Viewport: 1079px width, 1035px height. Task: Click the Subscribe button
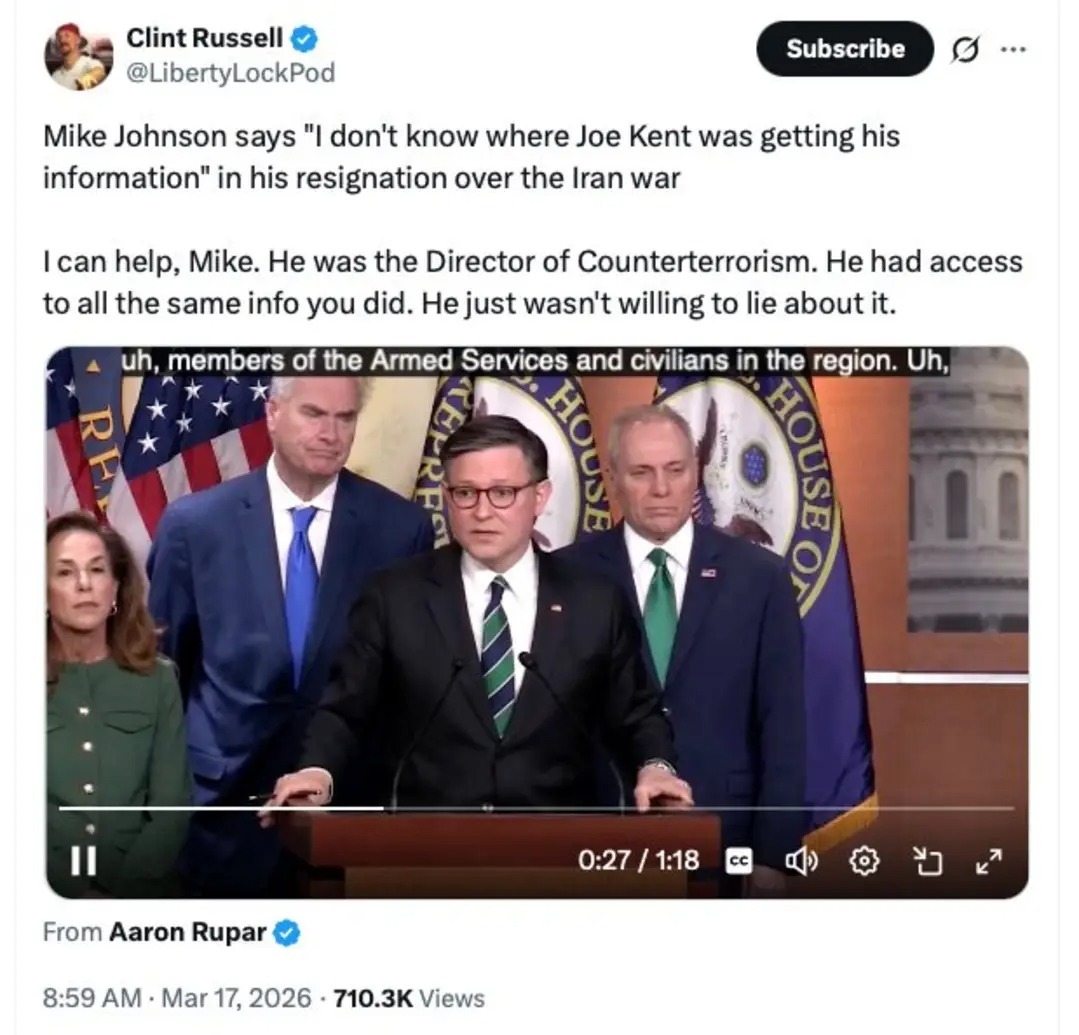pos(845,49)
